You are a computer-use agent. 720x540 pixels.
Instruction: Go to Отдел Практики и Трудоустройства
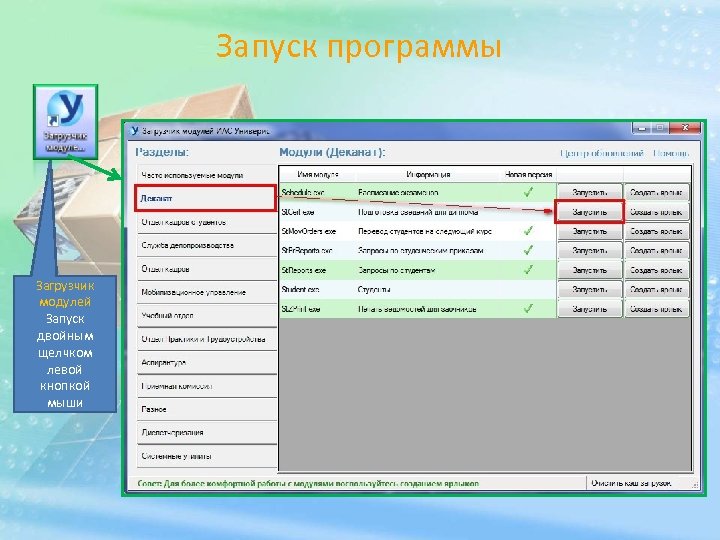207,339
